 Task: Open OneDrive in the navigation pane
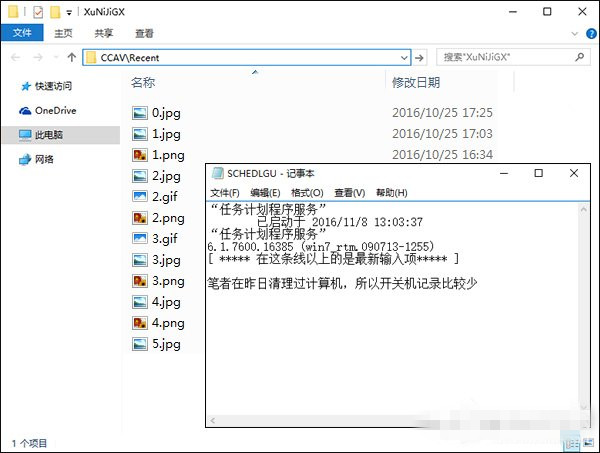55,111
